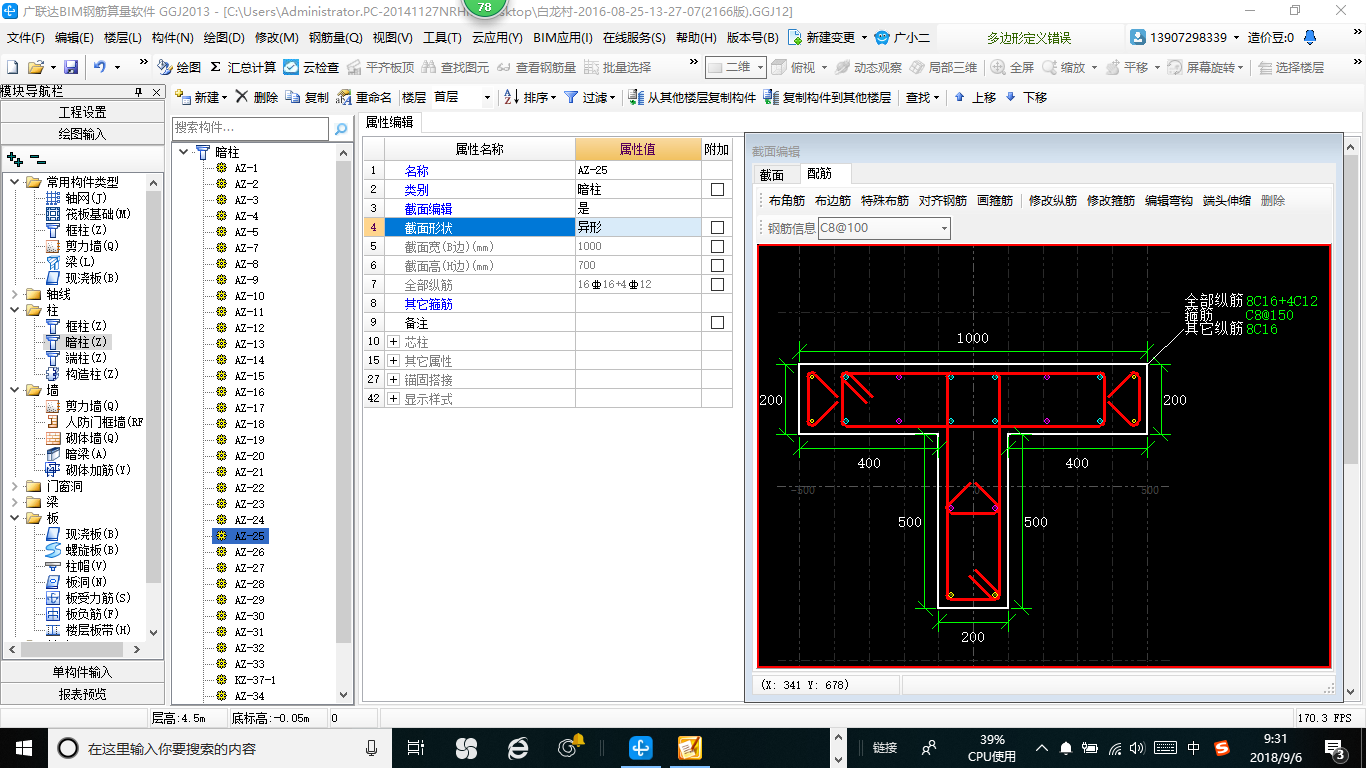This screenshot has height=768, width=1366.
Task: Open 构件(N) menu
Action: (172, 38)
